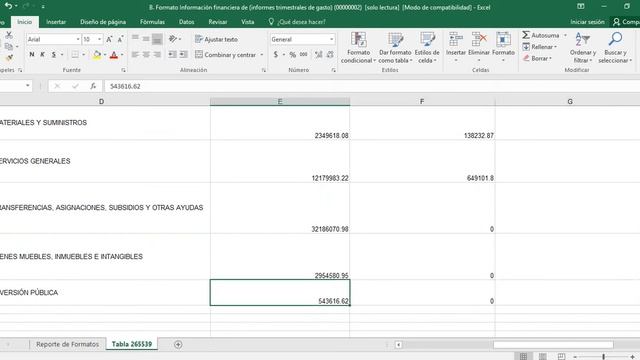Toggle italic (K) formatting

tap(42, 54)
